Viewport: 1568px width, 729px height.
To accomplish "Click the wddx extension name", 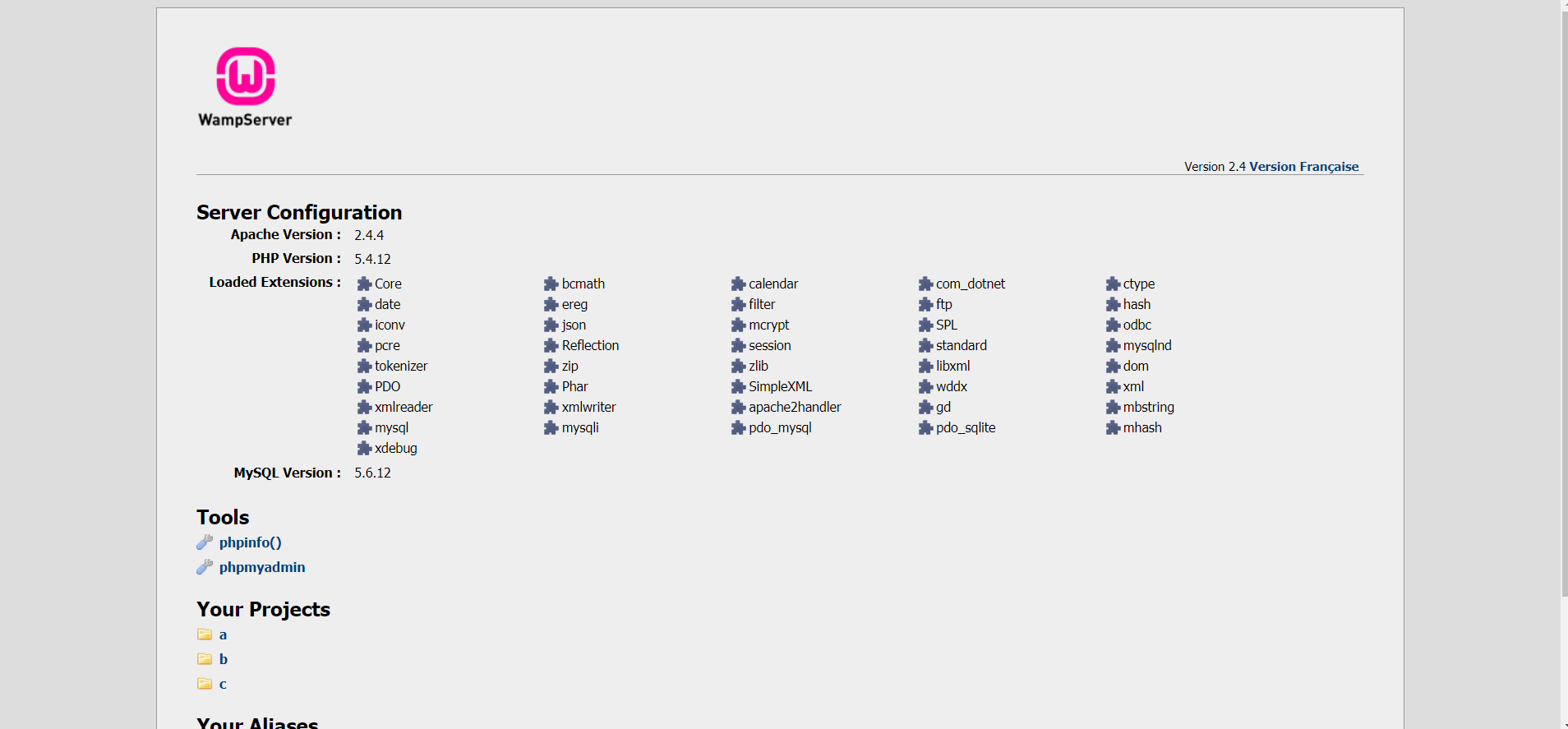I will [952, 386].
